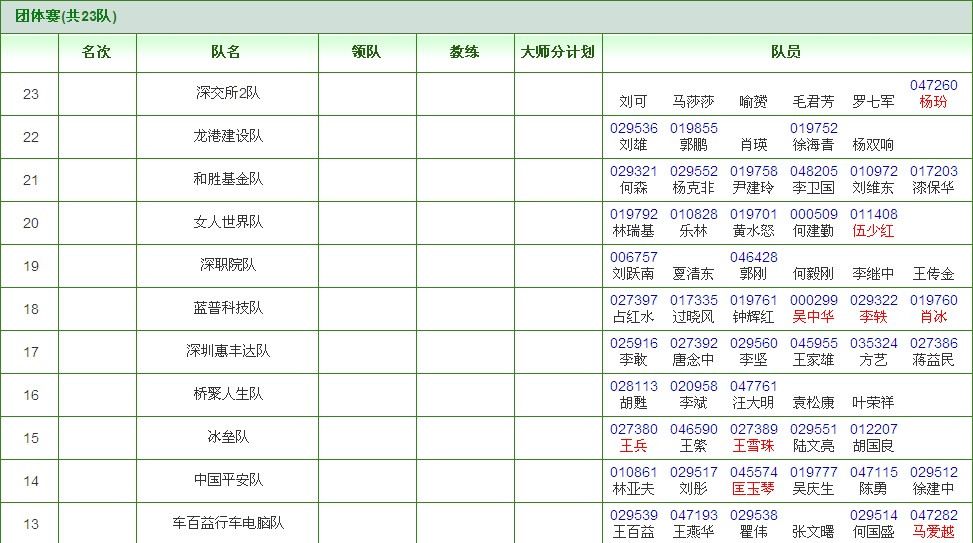
Task: Click red player name 吴中华
Action: tap(813, 317)
